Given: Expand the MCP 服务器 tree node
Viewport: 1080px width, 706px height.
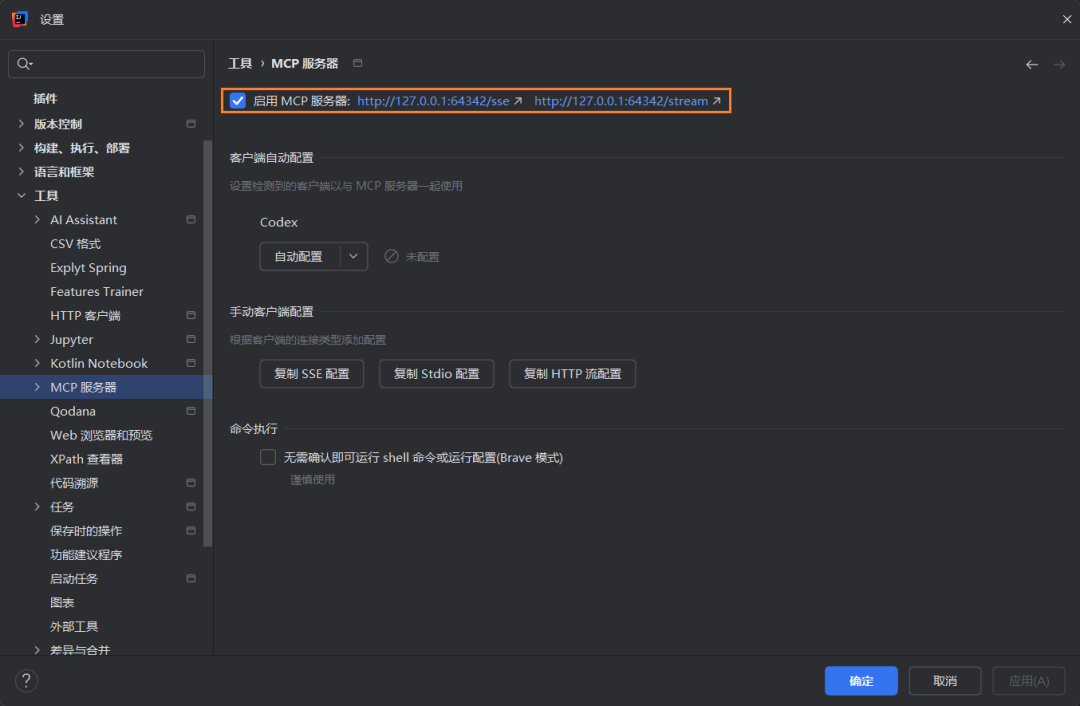Looking at the screenshot, I should [x=37, y=387].
